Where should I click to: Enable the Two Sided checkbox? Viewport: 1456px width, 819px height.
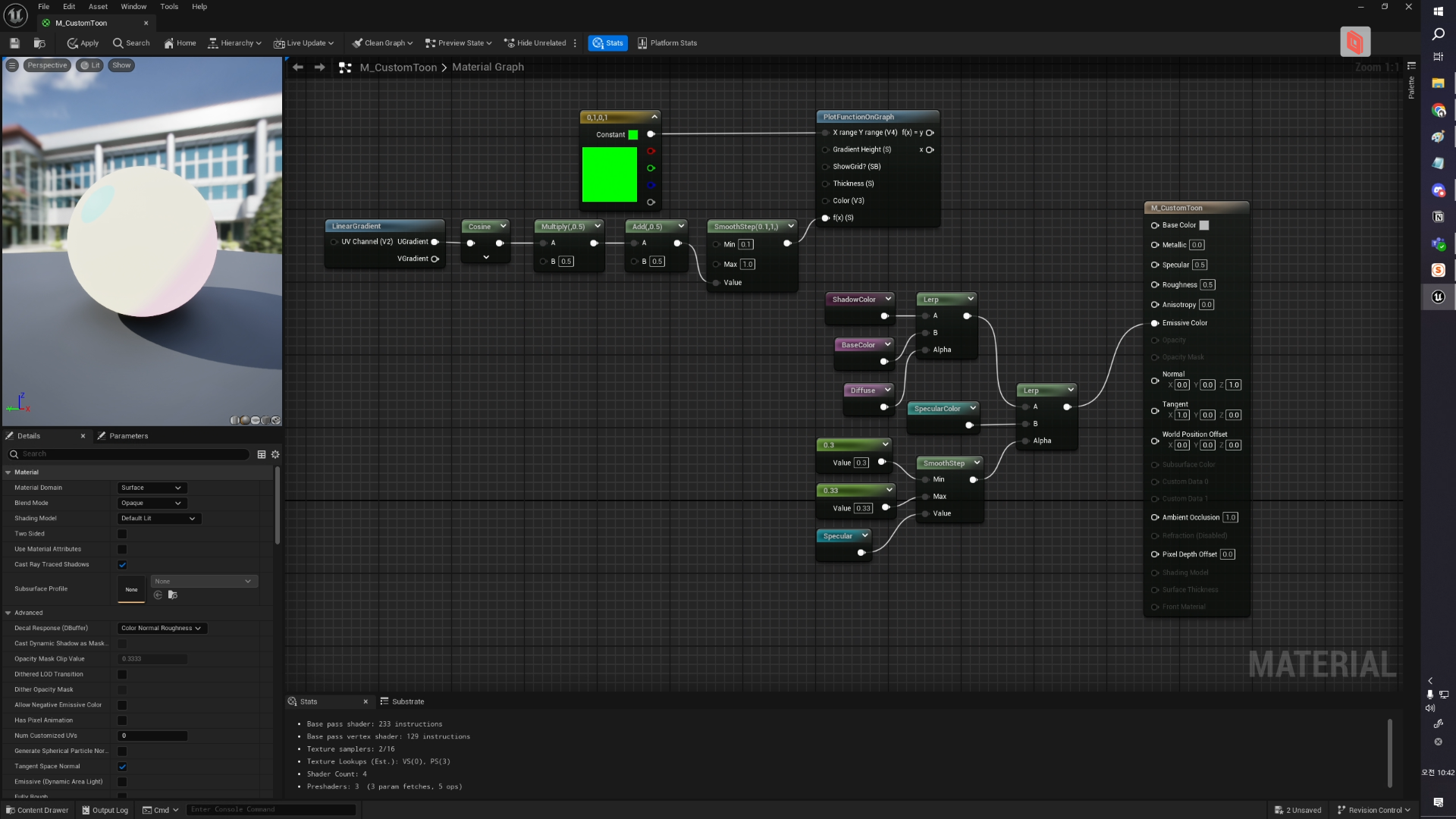tap(122, 534)
